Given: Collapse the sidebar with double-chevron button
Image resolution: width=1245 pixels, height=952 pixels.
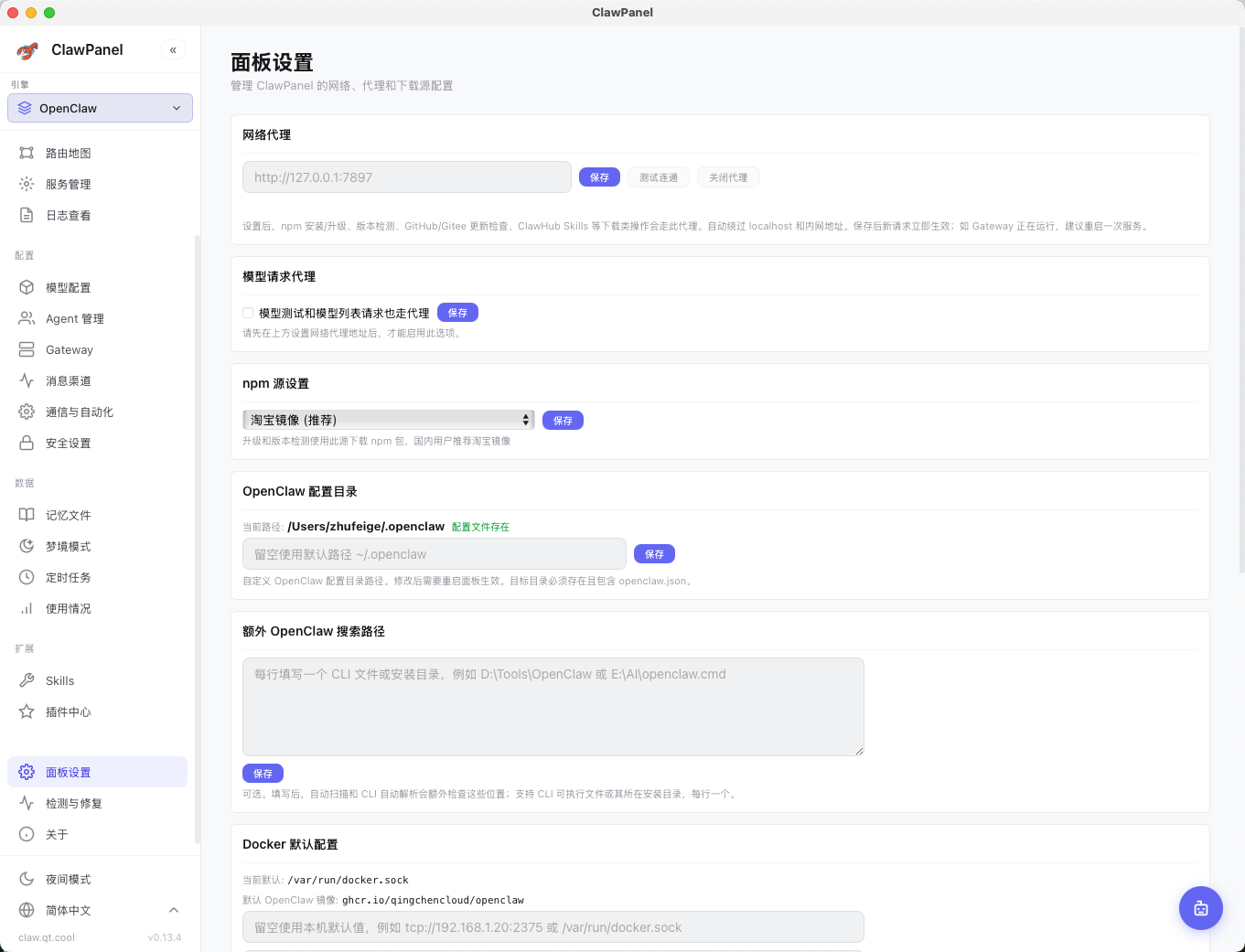Looking at the screenshot, I should click(173, 50).
